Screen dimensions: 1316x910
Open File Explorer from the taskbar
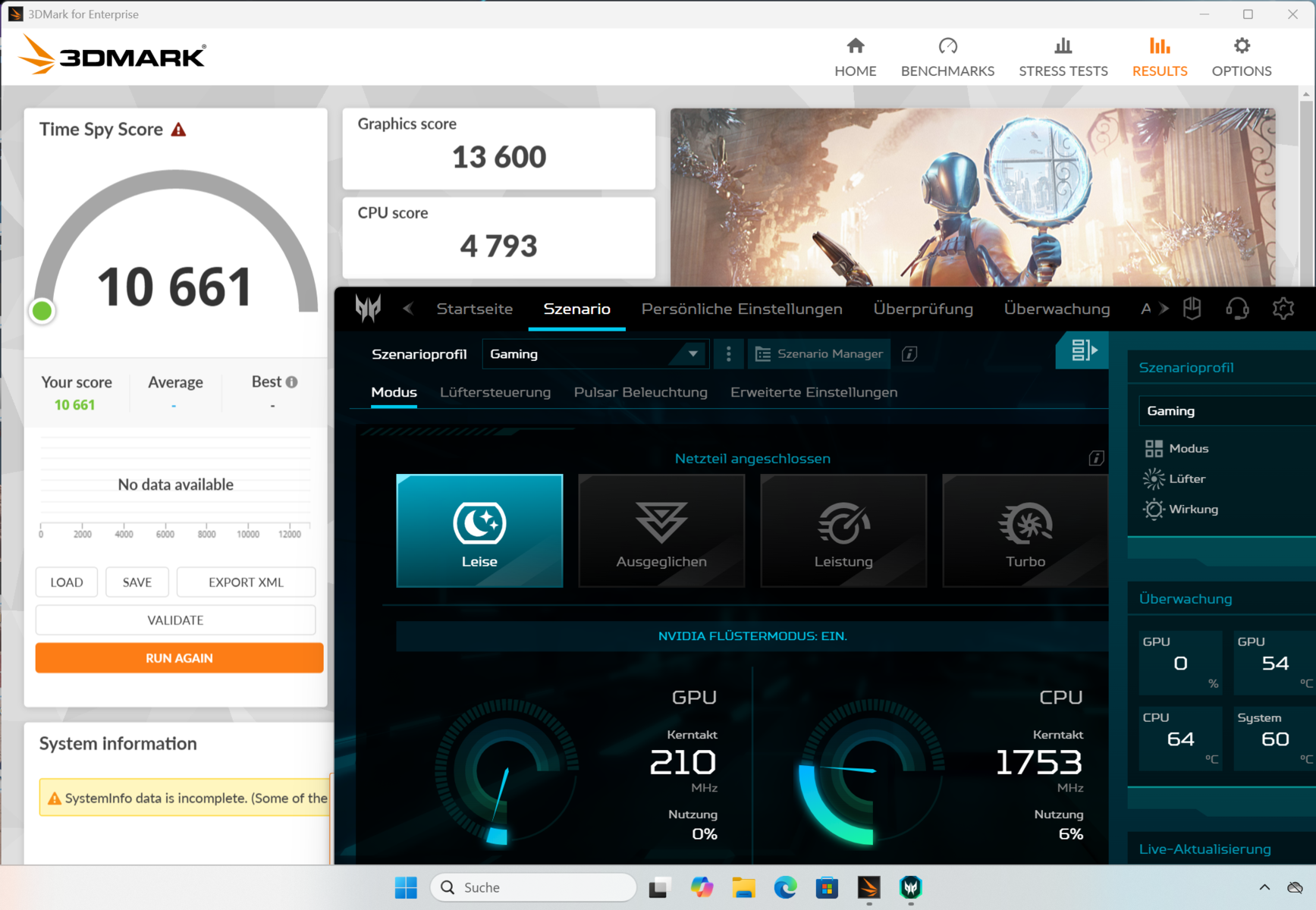point(743,887)
